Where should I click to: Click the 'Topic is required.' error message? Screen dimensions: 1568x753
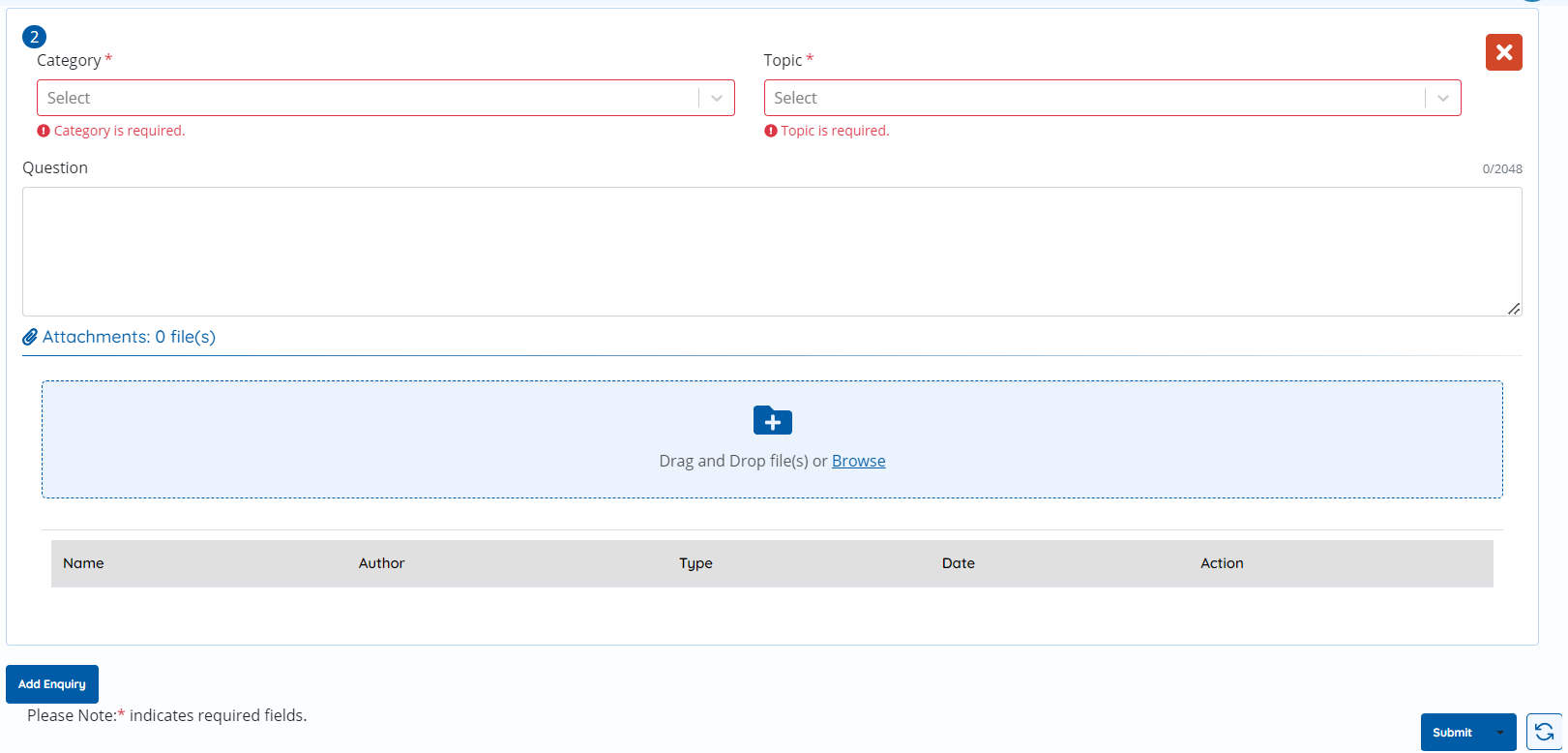click(827, 131)
